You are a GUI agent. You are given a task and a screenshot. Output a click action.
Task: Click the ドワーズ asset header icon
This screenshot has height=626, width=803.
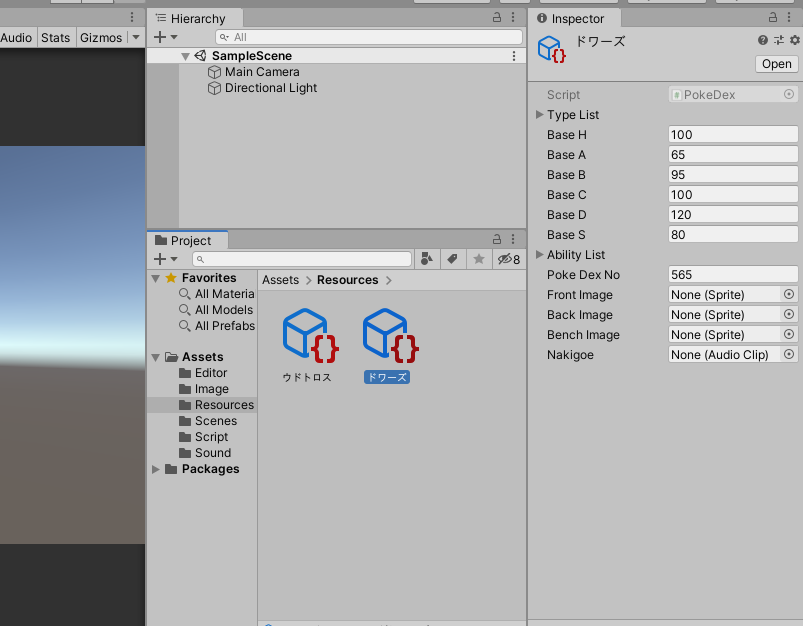pyautogui.click(x=552, y=49)
